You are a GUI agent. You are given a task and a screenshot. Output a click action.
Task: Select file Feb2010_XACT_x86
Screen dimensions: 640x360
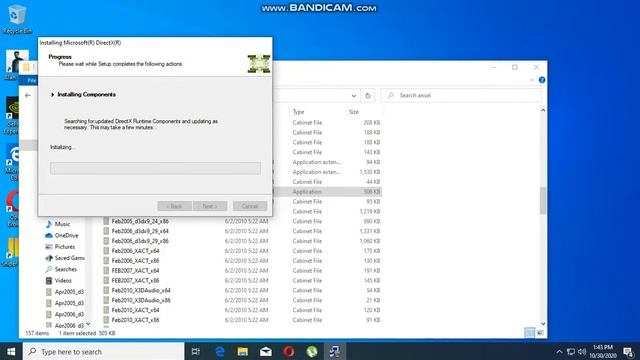coord(135,320)
